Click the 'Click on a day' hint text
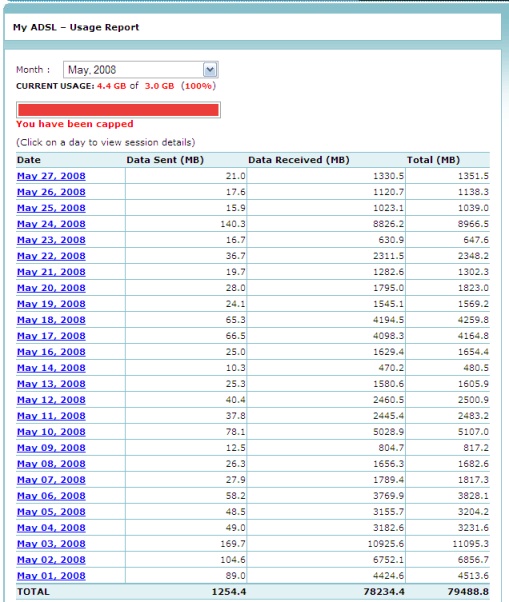 [x=106, y=142]
